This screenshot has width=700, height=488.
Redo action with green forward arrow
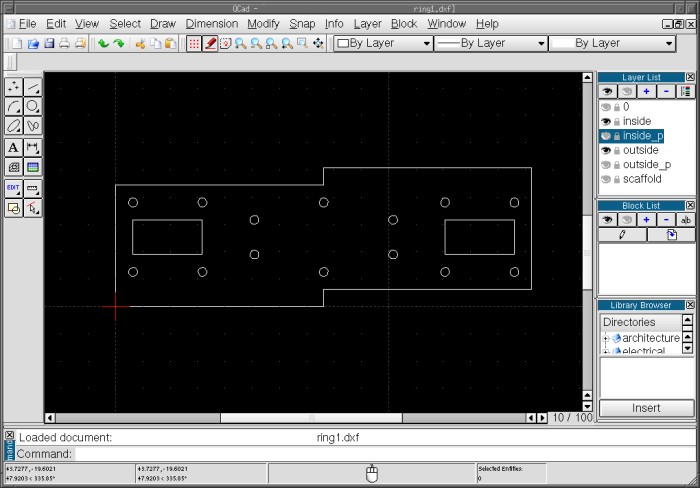pos(119,43)
